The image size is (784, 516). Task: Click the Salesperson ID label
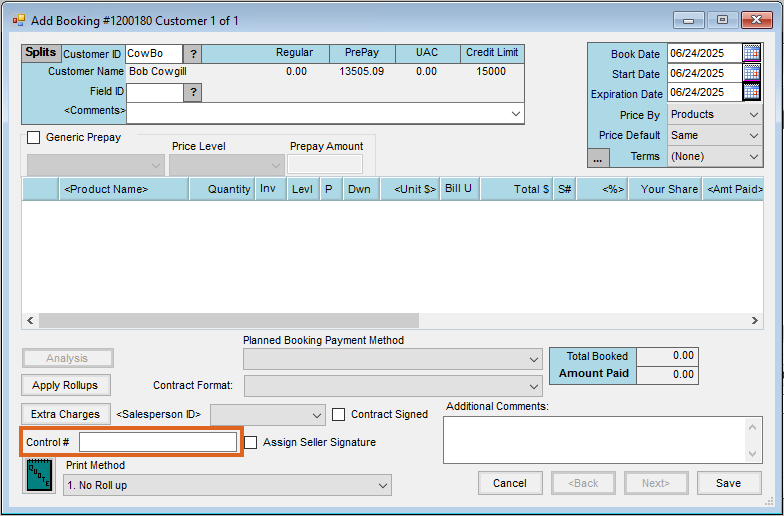[x=158, y=414]
